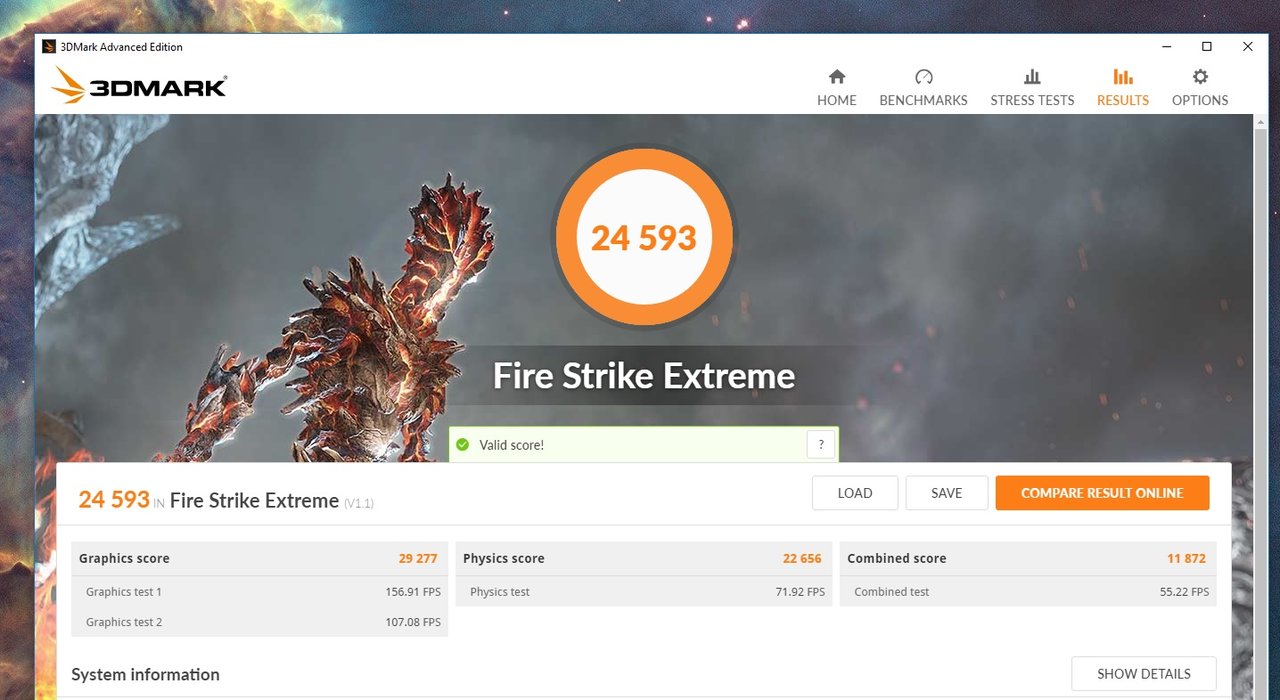Click the vertical scrollbar up arrow
The height and width of the screenshot is (700, 1280).
pyautogui.click(x=1261, y=122)
